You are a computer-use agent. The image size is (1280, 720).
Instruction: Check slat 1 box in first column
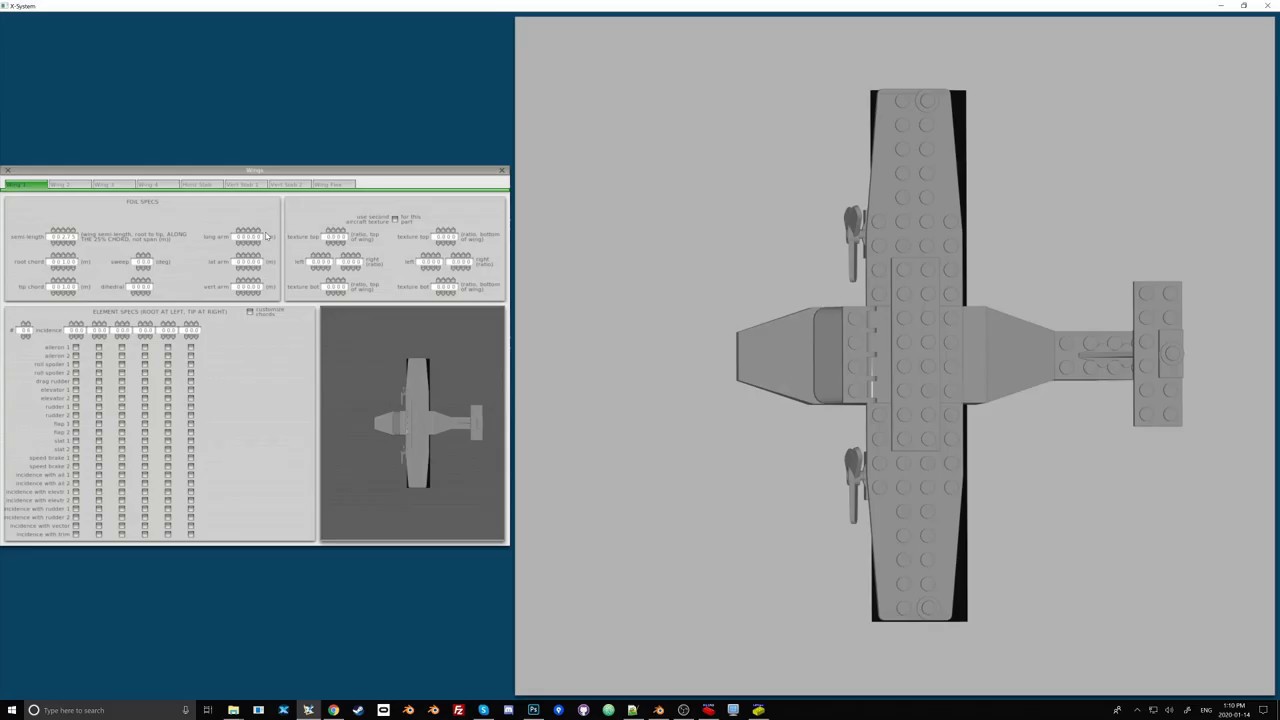(x=75, y=441)
